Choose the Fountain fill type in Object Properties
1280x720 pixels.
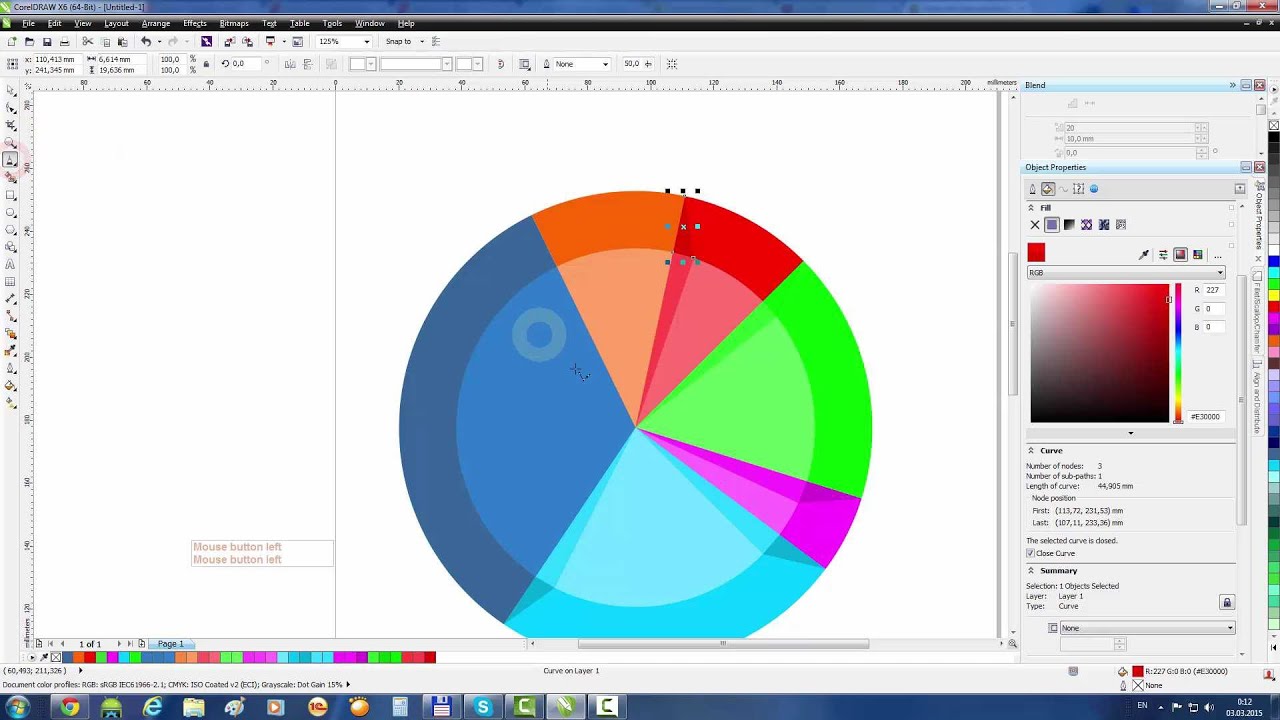pyautogui.click(x=1068, y=225)
